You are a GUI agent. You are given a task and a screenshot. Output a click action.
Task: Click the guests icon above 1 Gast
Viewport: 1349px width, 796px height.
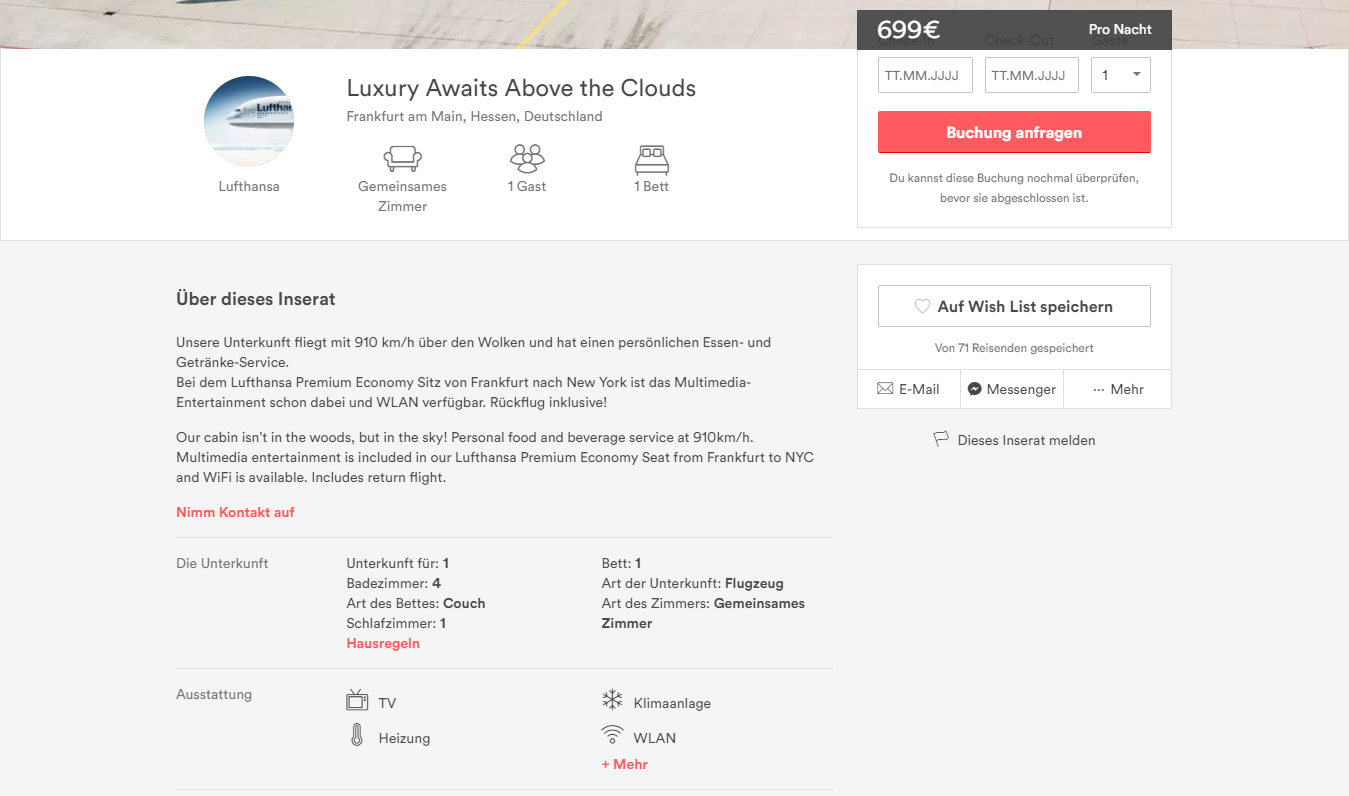click(527, 159)
